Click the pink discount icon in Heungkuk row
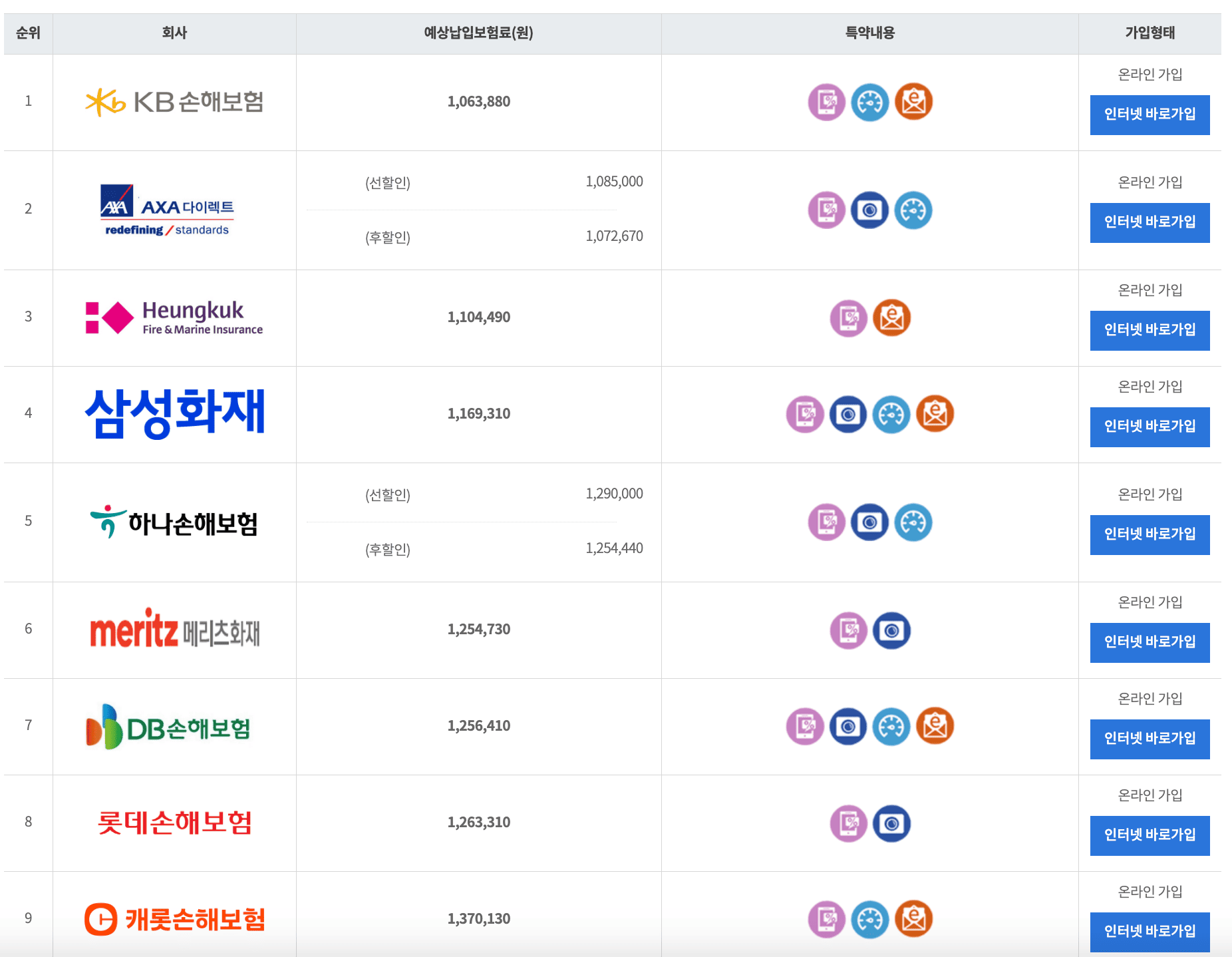 click(848, 318)
